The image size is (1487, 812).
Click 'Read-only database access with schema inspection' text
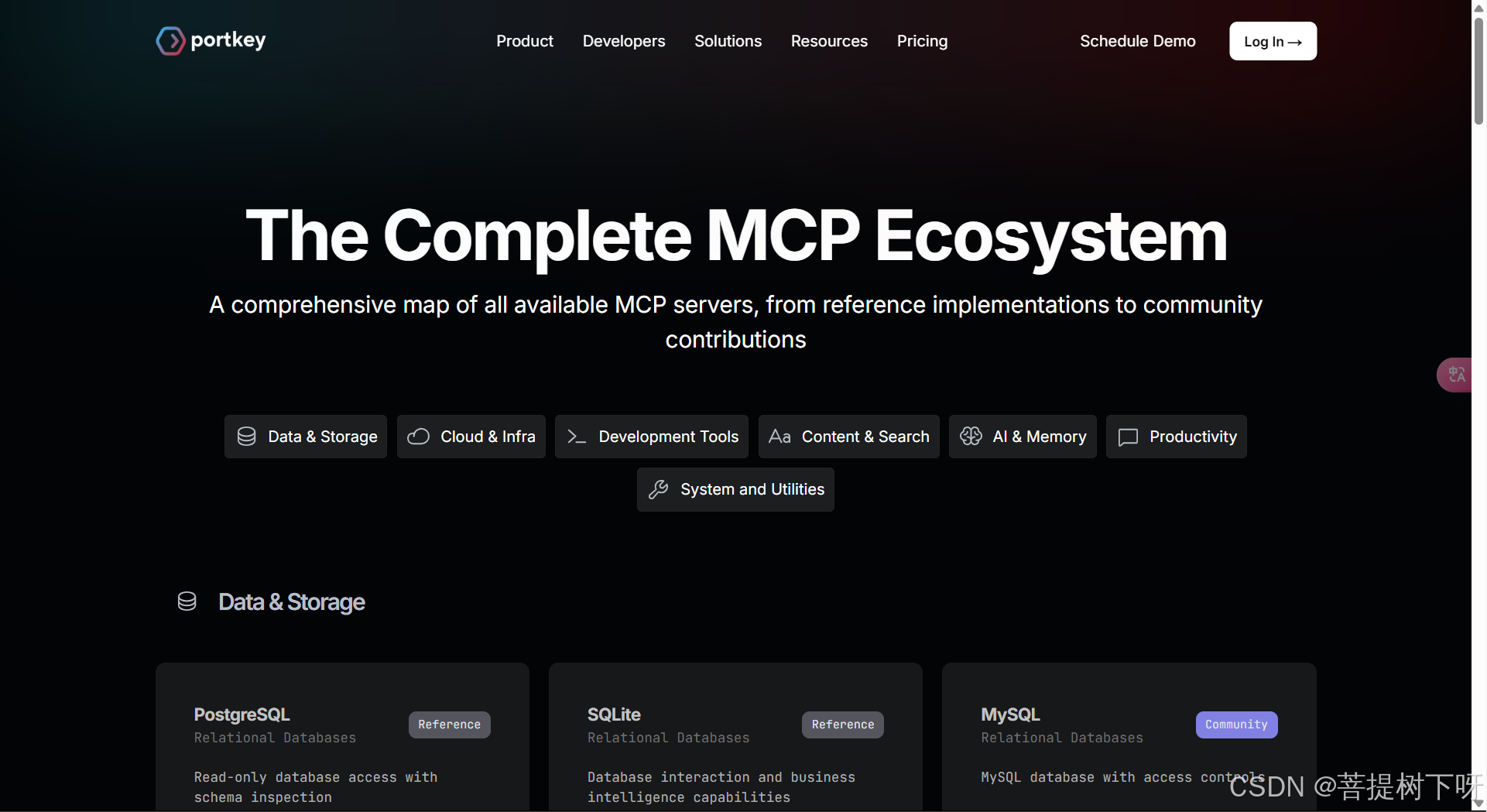click(316, 787)
